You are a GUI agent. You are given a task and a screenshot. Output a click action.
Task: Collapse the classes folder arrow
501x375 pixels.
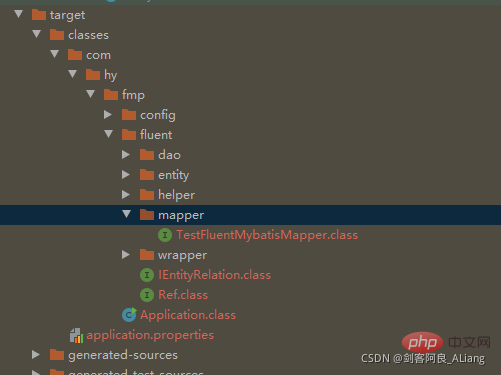point(37,34)
